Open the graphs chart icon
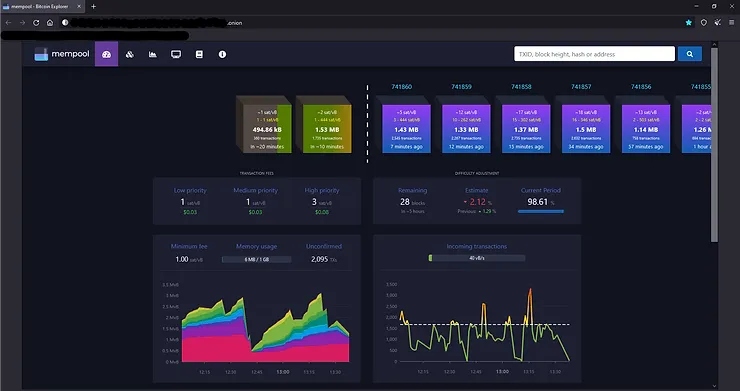This screenshot has width=740, height=391. coord(152,54)
